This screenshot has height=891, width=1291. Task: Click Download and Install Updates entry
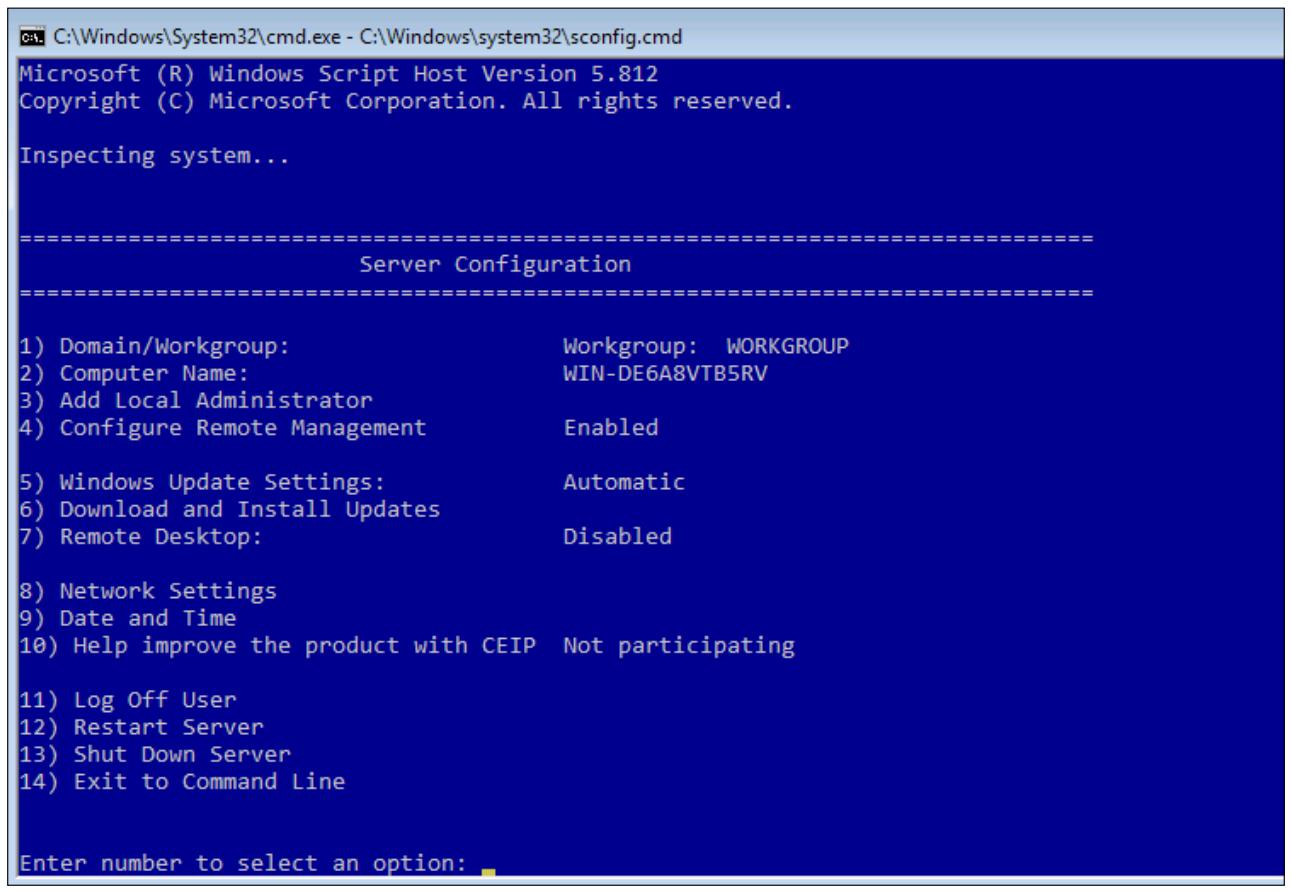230,509
